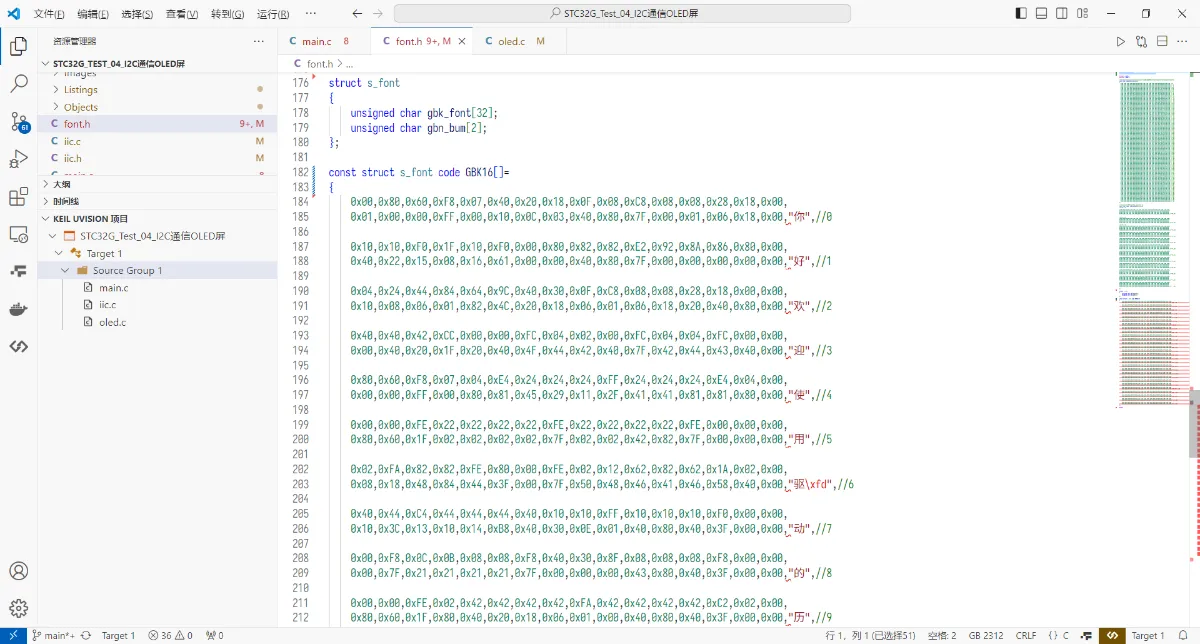1200x644 pixels.
Task: Expand the Listings folder
Action: (x=80, y=90)
